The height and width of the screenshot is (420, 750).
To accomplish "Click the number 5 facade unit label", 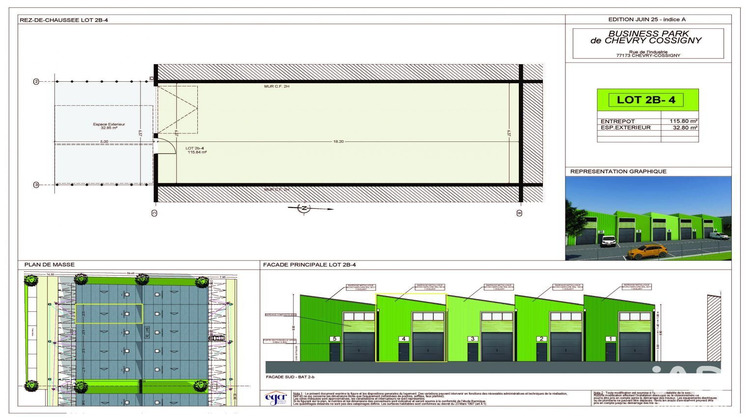I will point(334,339).
